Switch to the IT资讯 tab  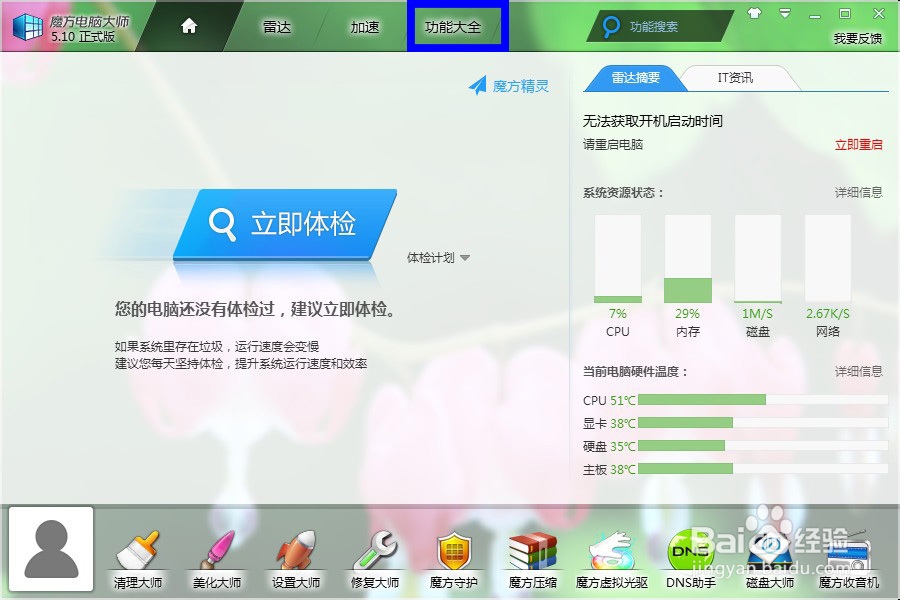pyautogui.click(x=735, y=78)
